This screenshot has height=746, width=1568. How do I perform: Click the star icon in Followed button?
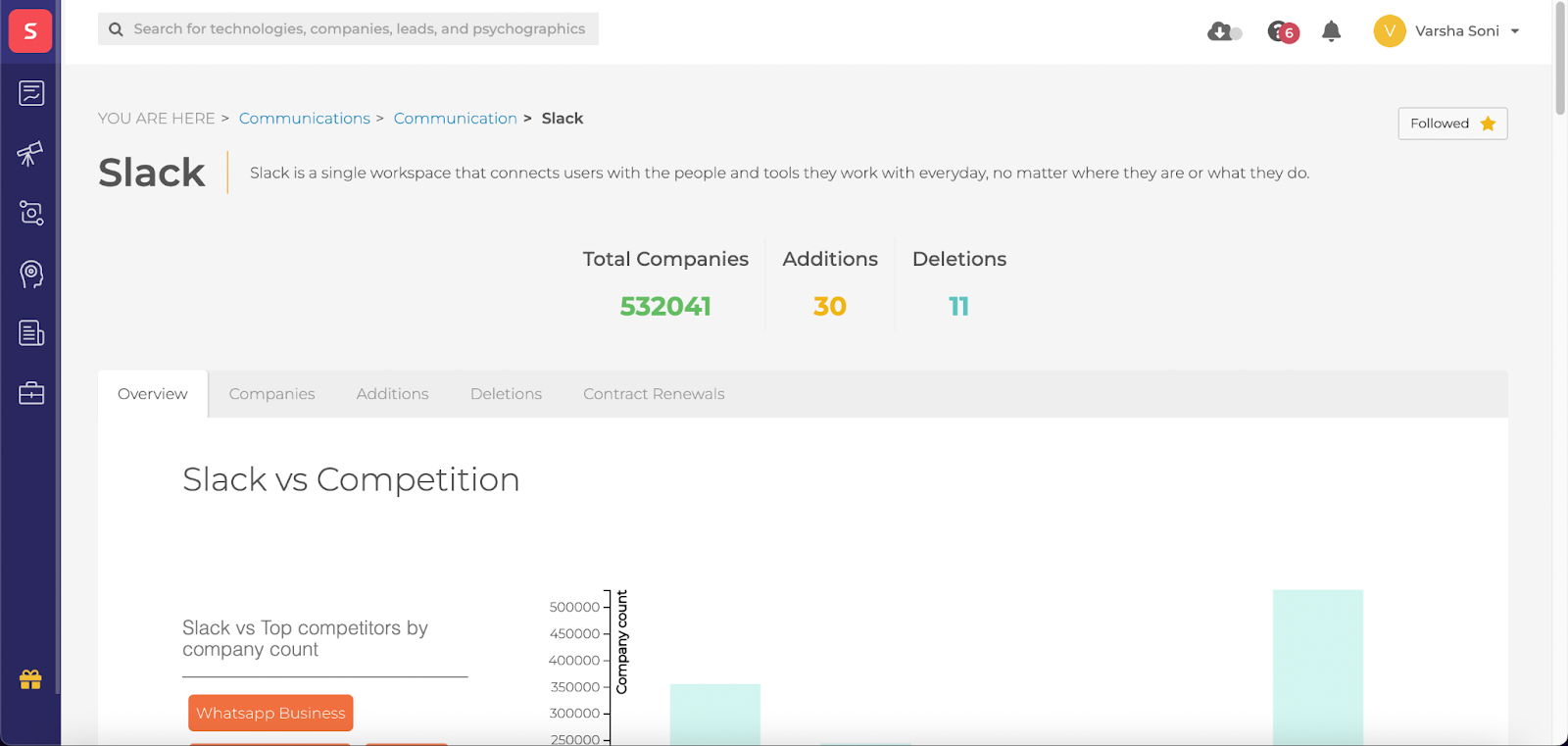tap(1488, 124)
